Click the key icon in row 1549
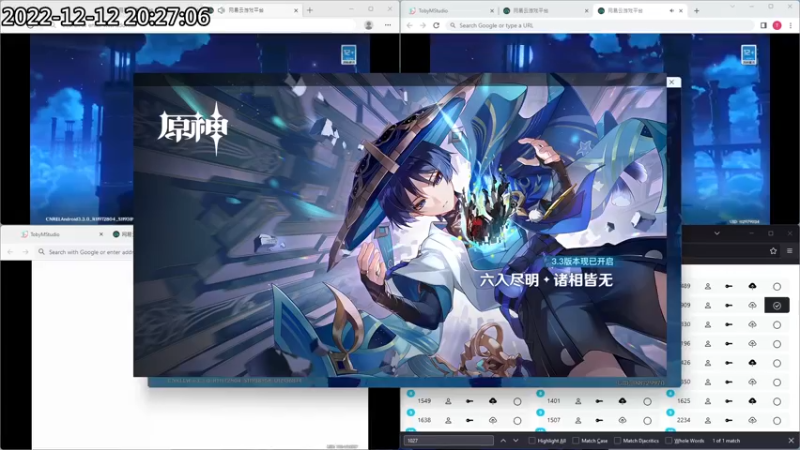 (469, 402)
